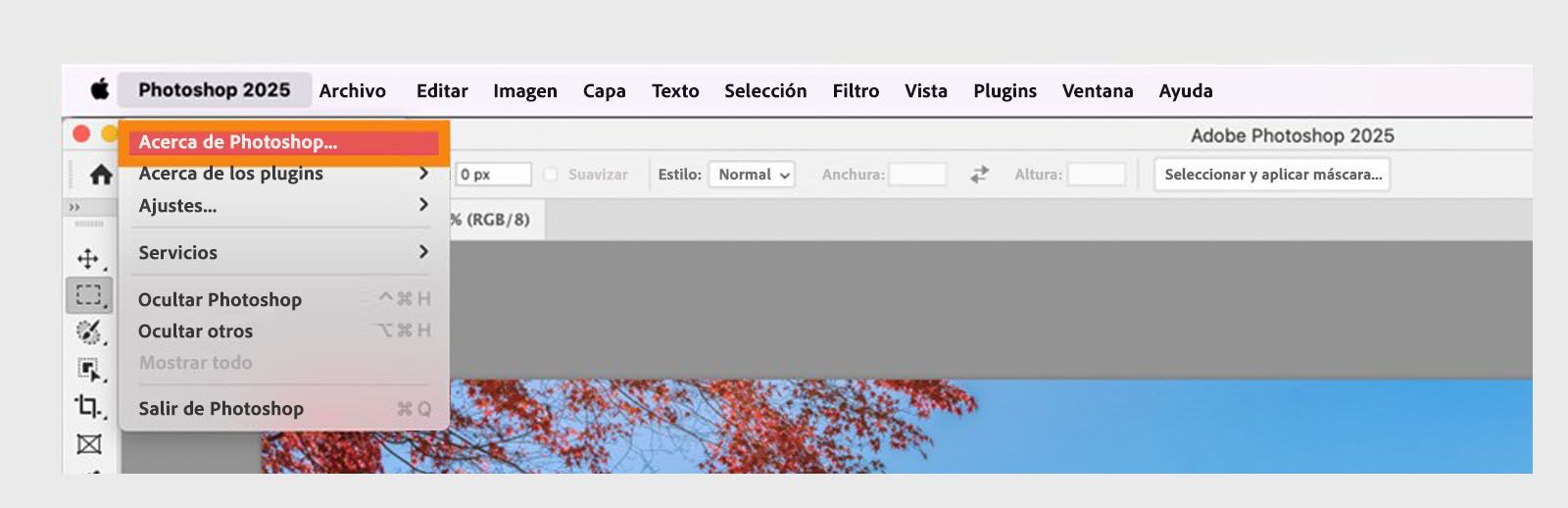1568x508 pixels.
Task: Expand the toolbar with double-arrow icon
Action: (73, 207)
